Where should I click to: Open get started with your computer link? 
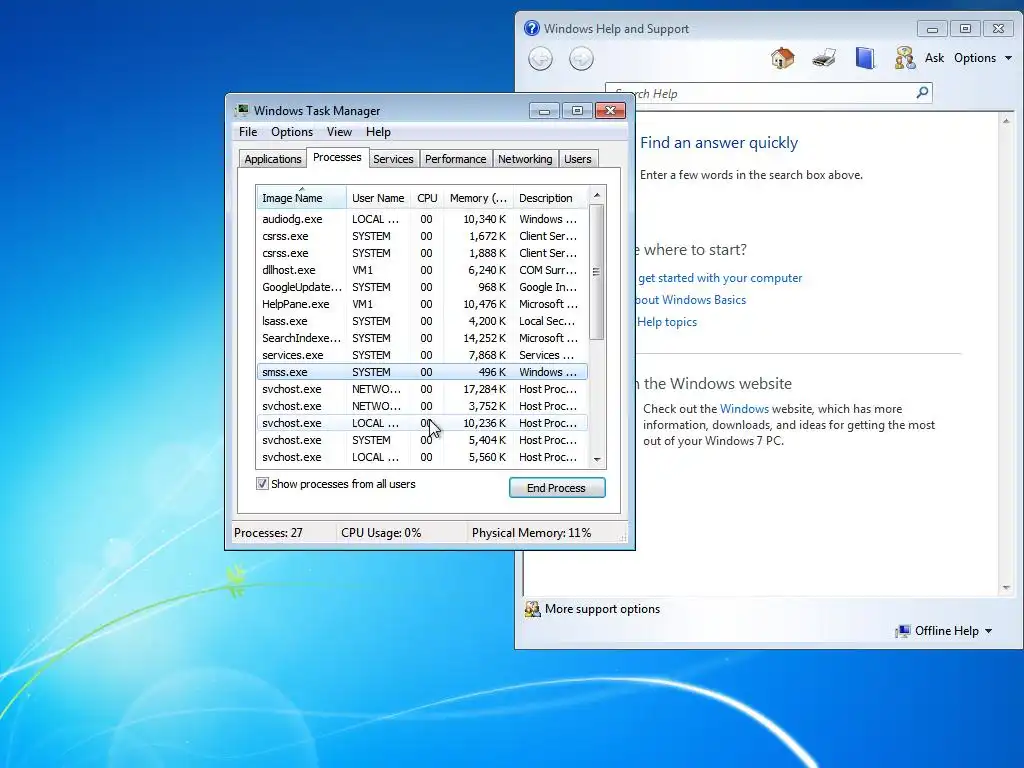(720, 278)
